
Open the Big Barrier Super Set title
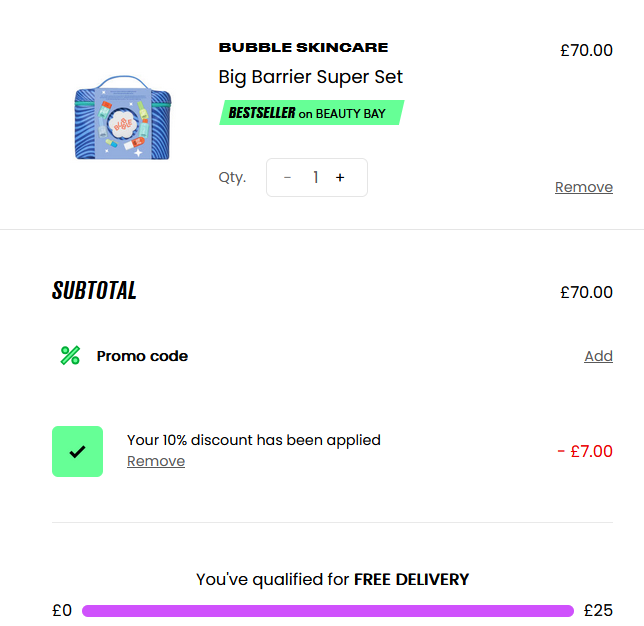pos(311,77)
